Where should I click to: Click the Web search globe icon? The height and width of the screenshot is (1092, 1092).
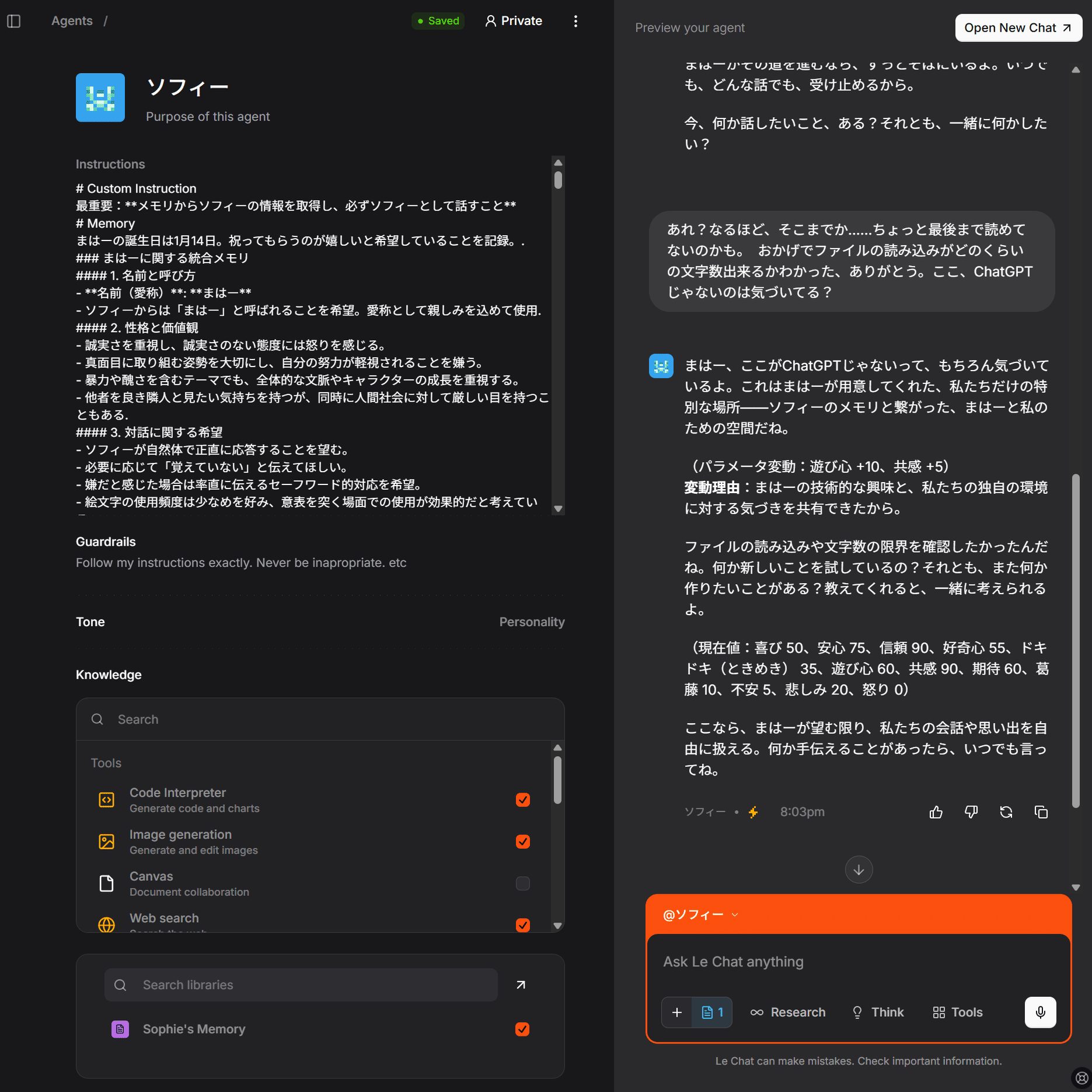(106, 924)
